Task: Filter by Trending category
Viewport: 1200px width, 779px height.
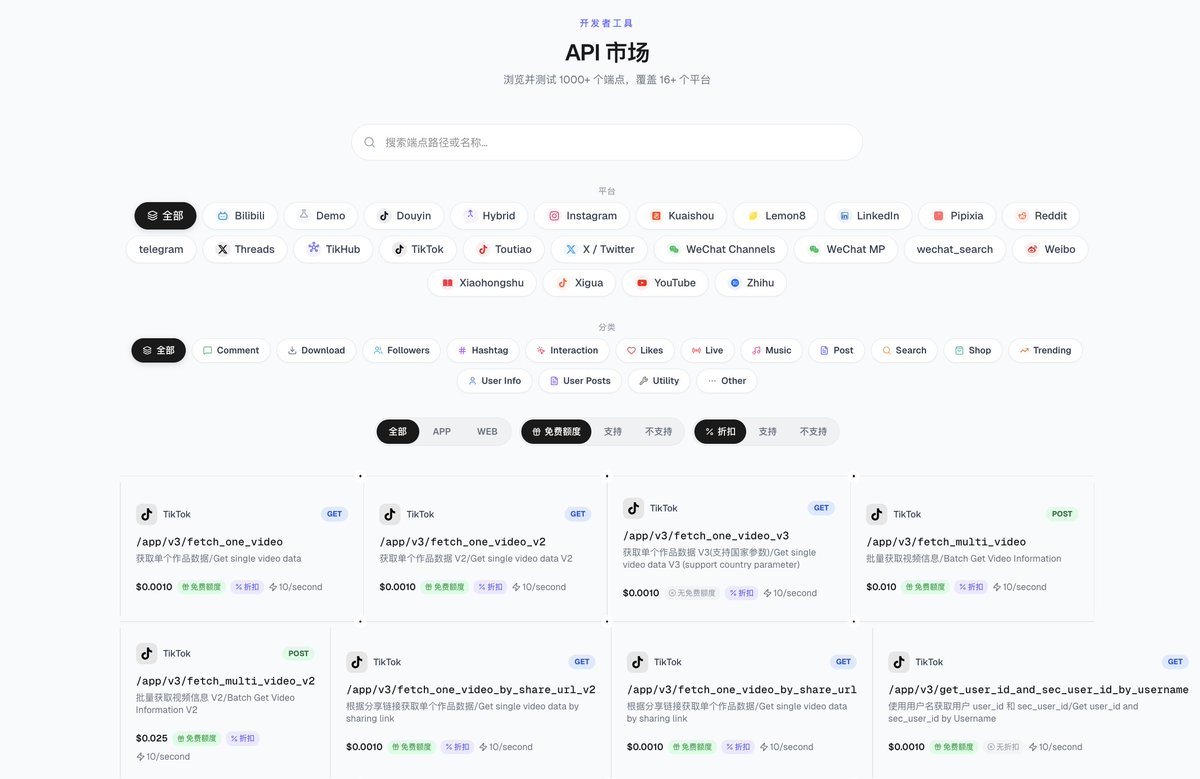Action: [x=1045, y=350]
